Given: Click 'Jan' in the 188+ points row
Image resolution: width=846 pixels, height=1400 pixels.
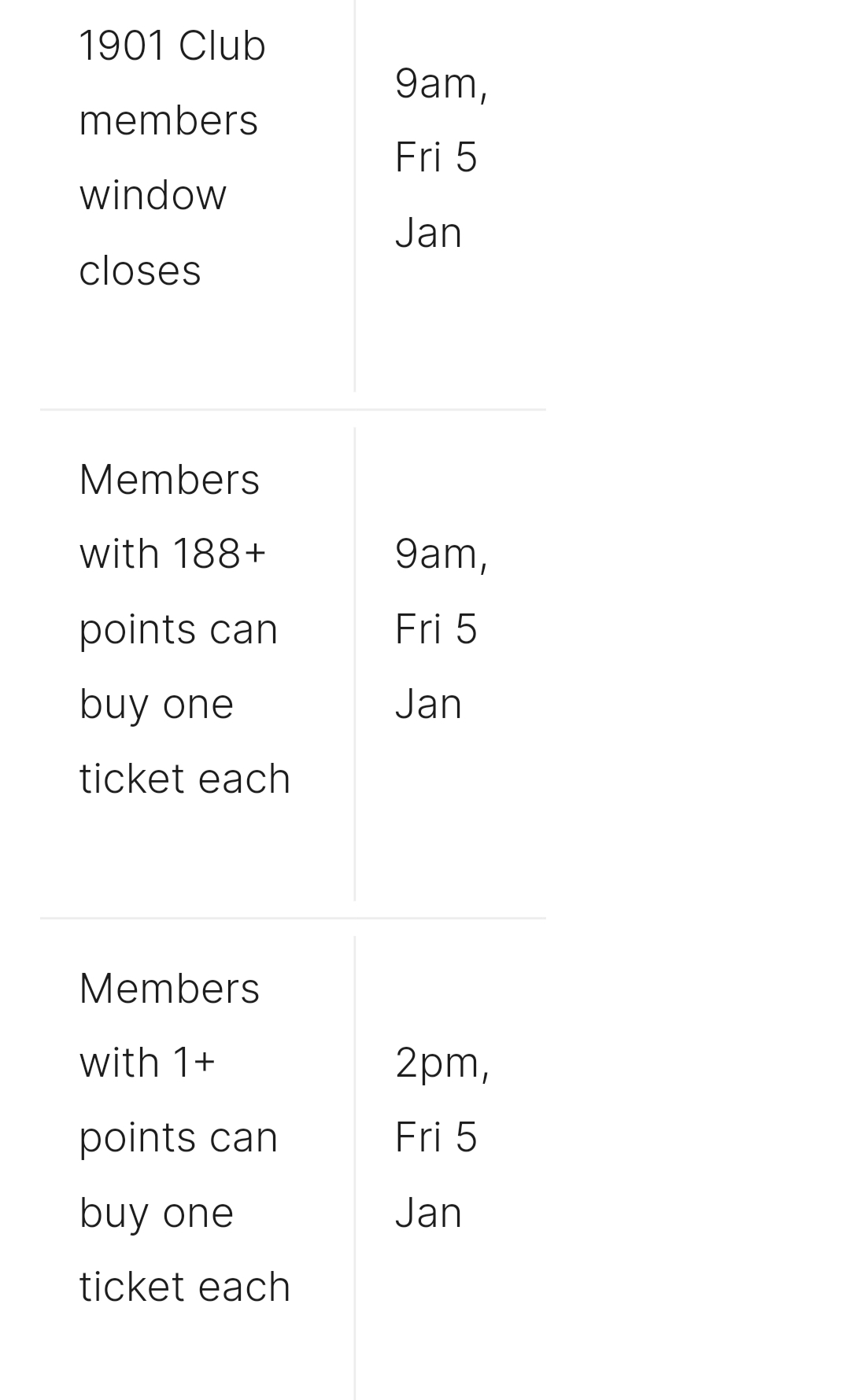Looking at the screenshot, I should (428, 704).
